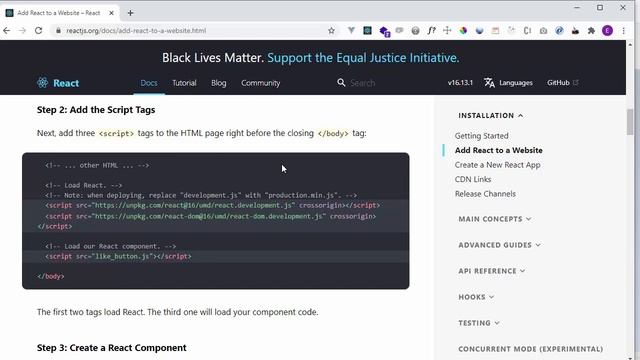Expand the Hooks section

pos(476,297)
